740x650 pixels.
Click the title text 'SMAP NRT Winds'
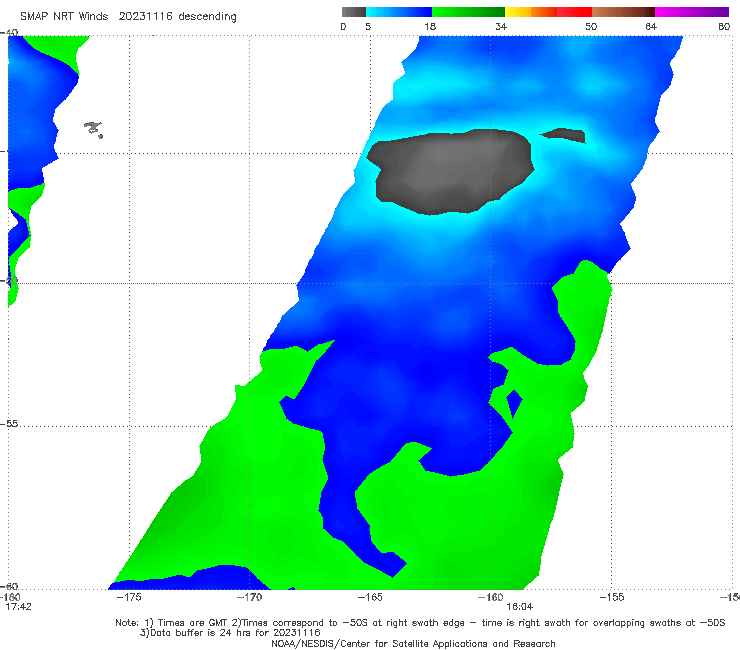click(64, 17)
